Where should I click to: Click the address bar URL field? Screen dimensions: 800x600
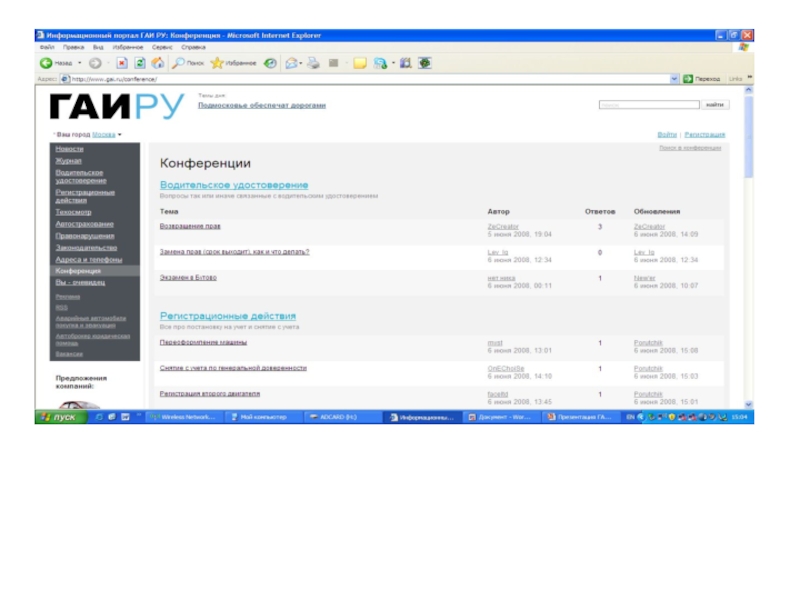pos(365,79)
